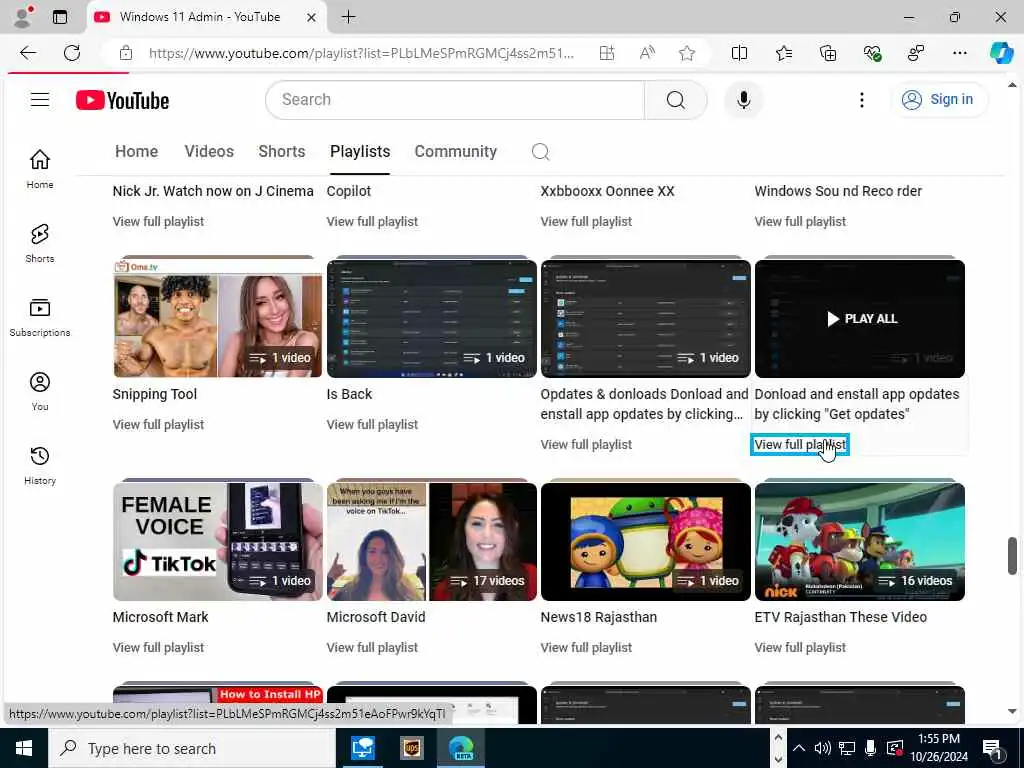Click the YouTube logo
The image size is (1024, 768).
click(x=122, y=100)
